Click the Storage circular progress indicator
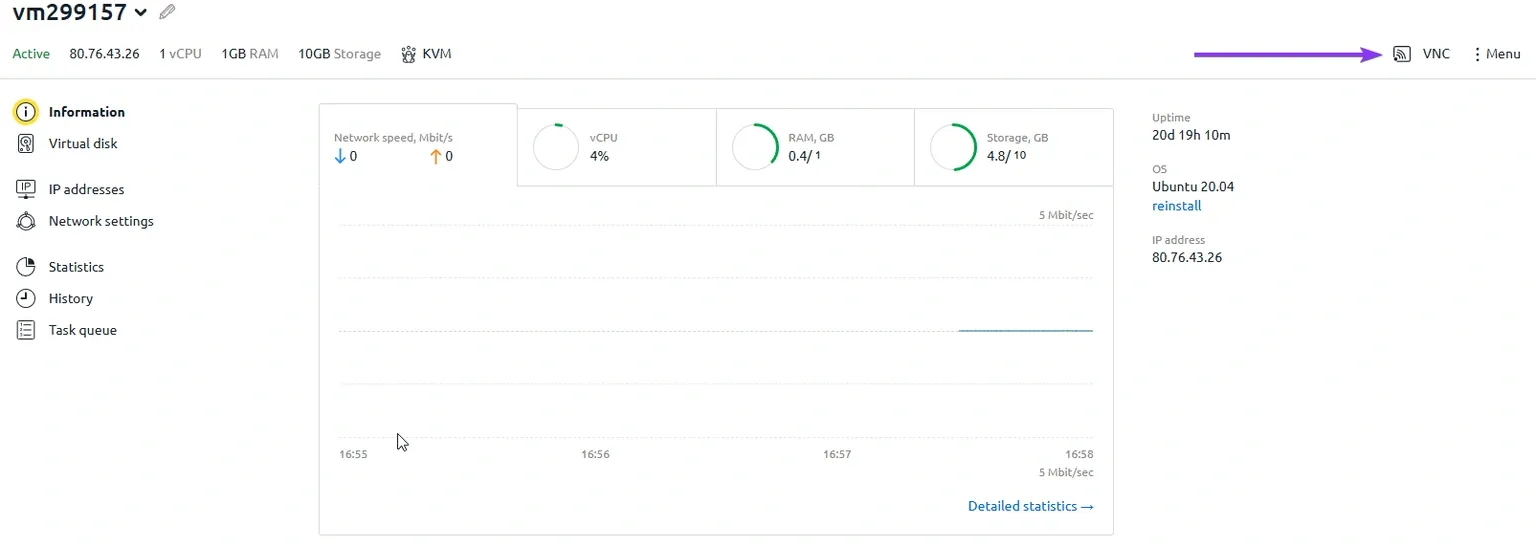Viewport: 1536px width, 547px height. (x=953, y=147)
